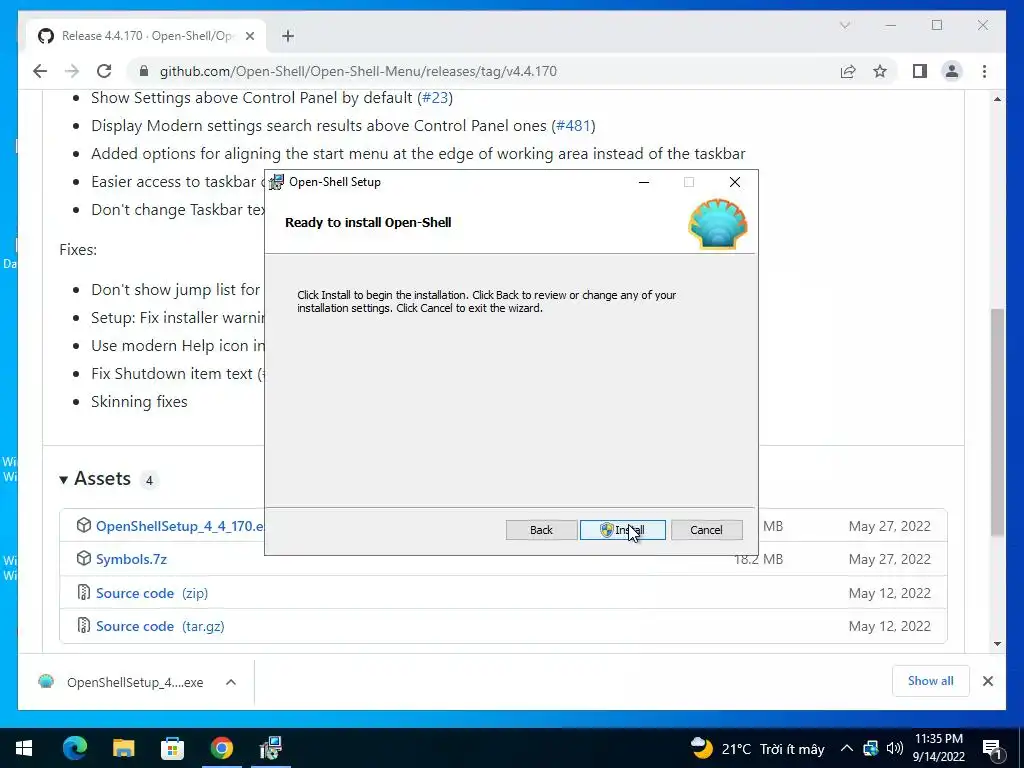Open volume control in tray
Screen dimensions: 1024x768
tap(895, 748)
